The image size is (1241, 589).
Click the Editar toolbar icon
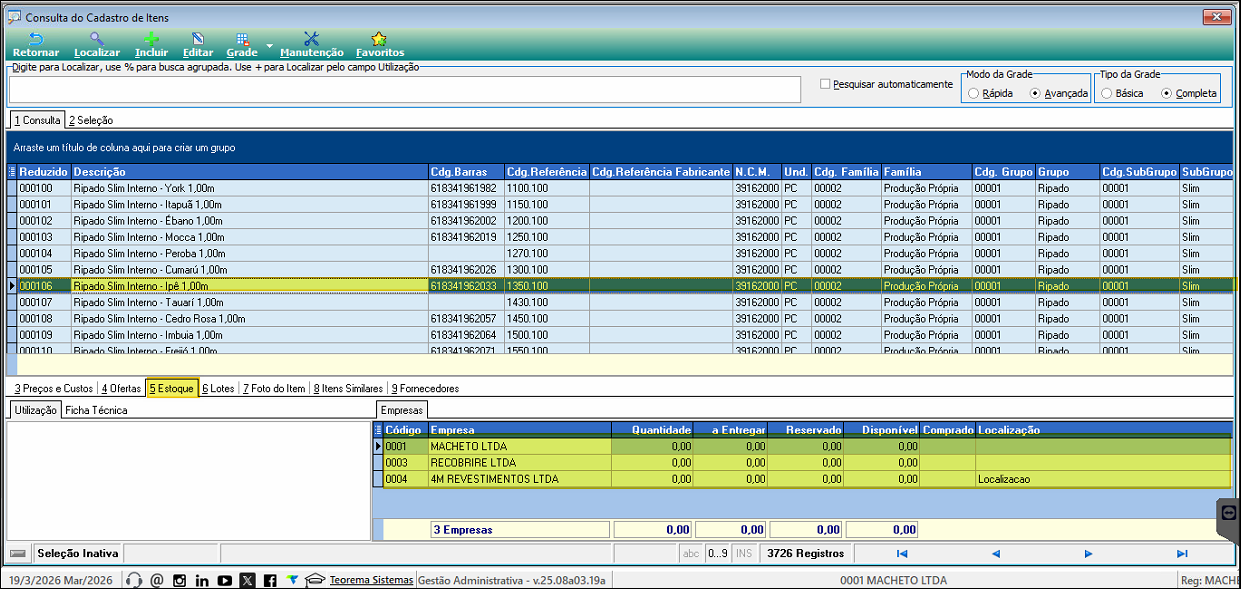point(198,39)
